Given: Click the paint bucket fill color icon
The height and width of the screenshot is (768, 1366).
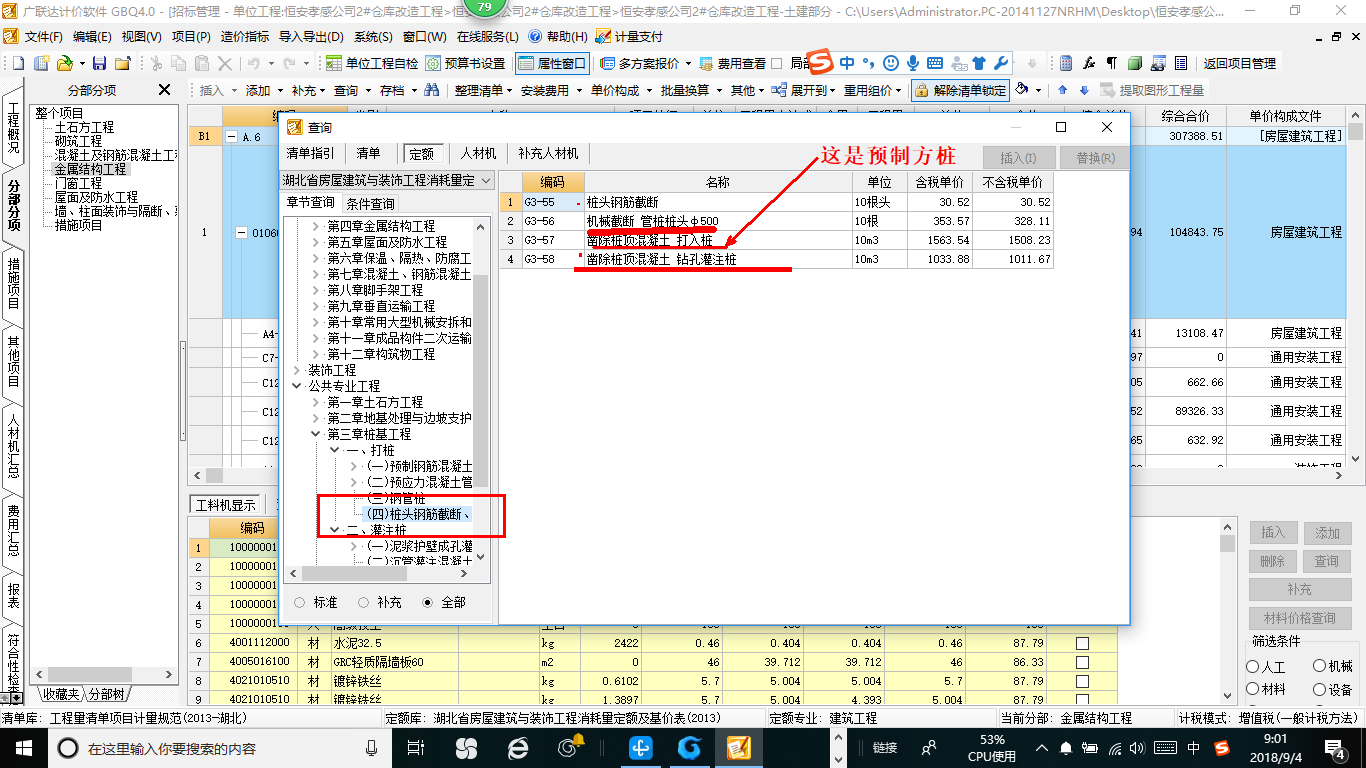Looking at the screenshot, I should (x=1022, y=90).
